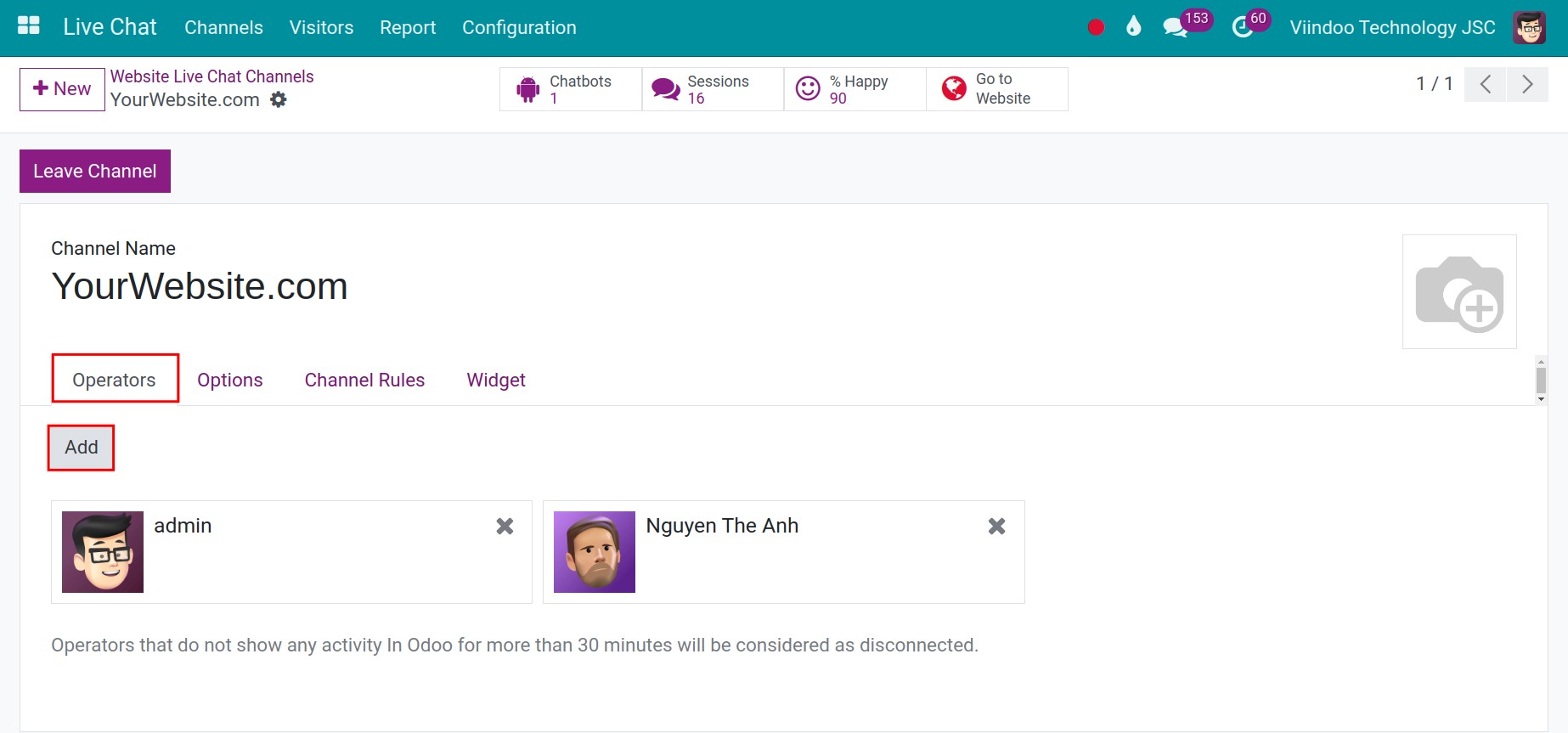Open the Report menu
The width and height of the screenshot is (1568, 733).
coord(408,27)
